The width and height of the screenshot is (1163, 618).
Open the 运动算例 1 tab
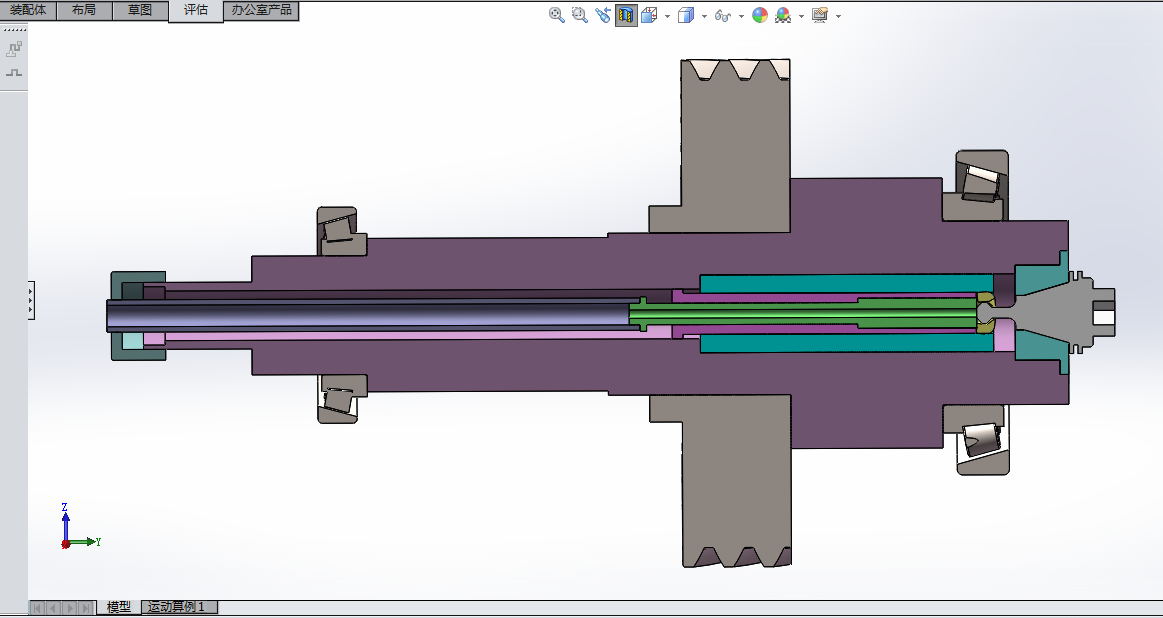pyautogui.click(x=179, y=607)
